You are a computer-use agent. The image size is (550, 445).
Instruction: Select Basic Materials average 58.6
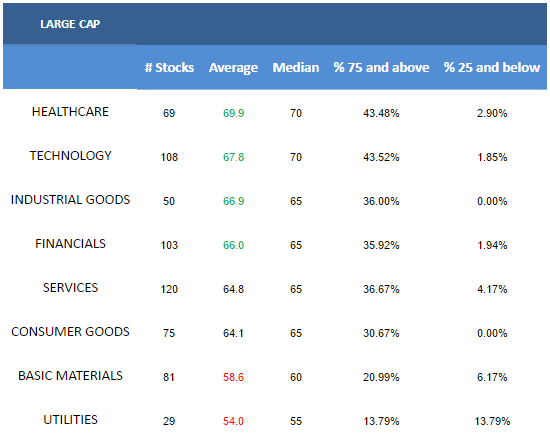233,377
